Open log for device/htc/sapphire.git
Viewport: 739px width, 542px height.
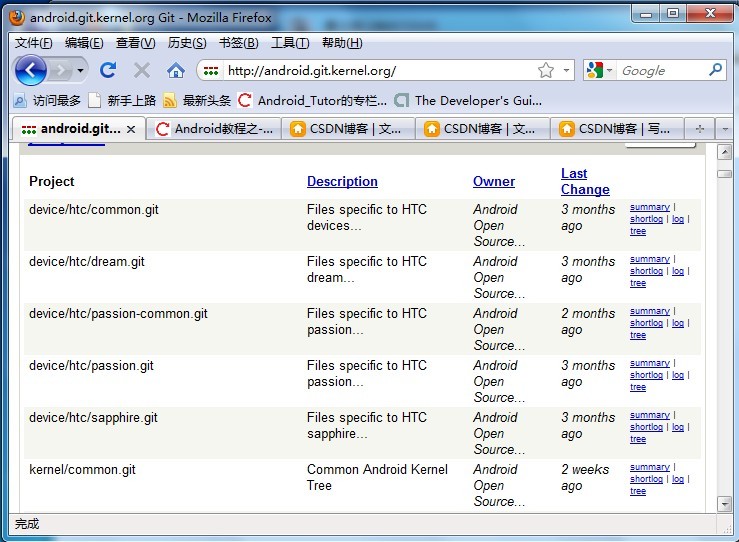[678, 427]
